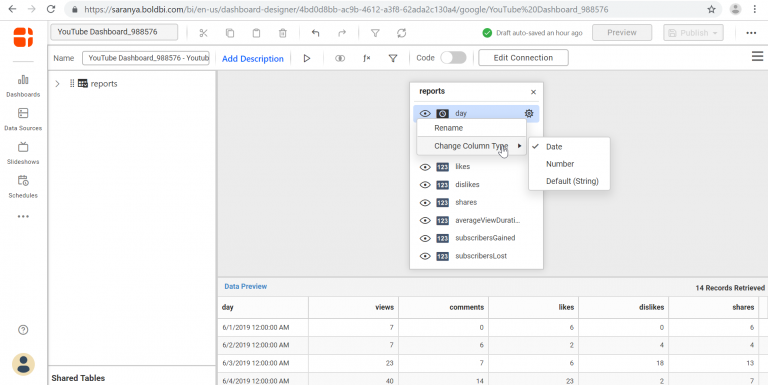The width and height of the screenshot is (768, 385).
Task: Open the expression fx icon
Action: pyautogui.click(x=366, y=58)
